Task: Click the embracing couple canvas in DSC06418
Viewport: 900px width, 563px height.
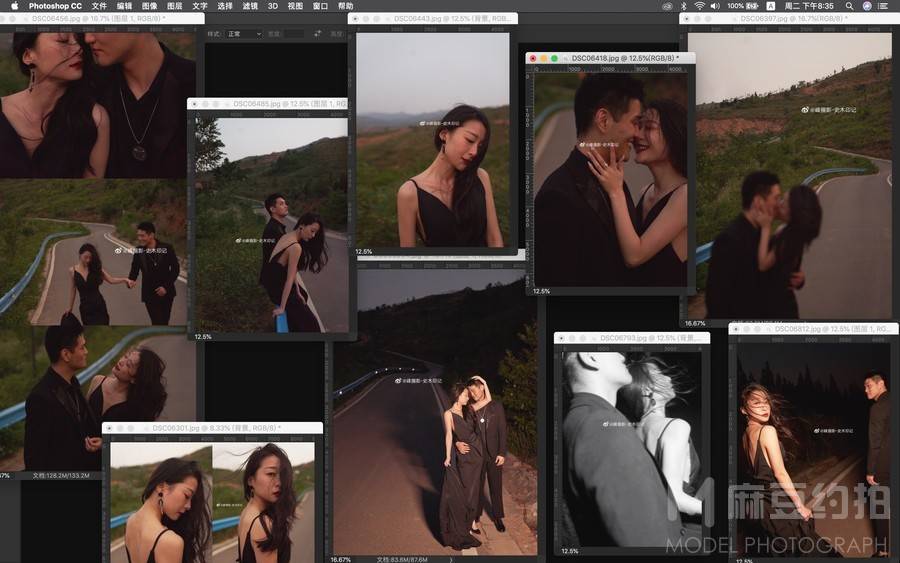Action: point(610,180)
